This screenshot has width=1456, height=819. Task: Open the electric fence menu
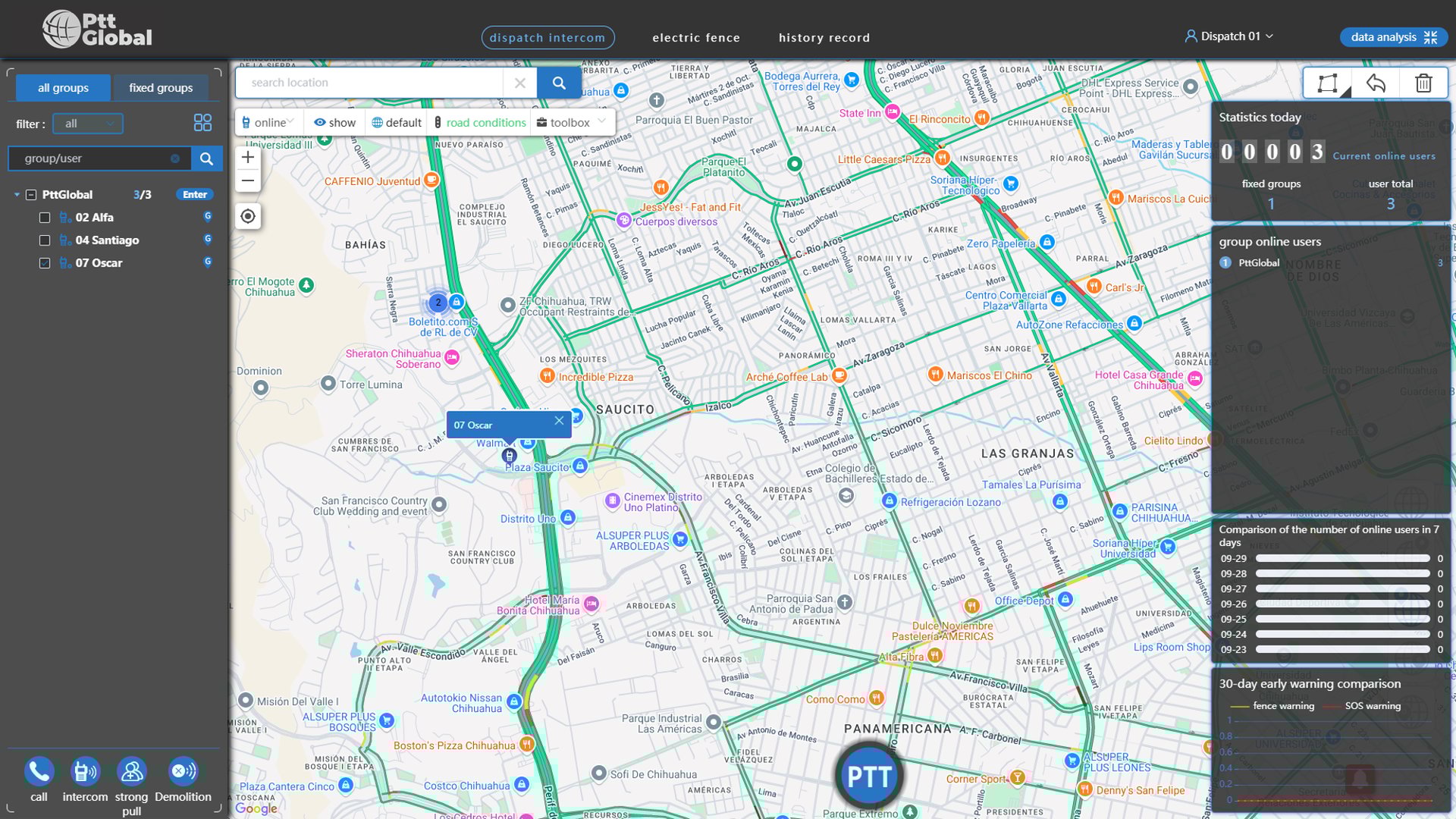(x=696, y=37)
